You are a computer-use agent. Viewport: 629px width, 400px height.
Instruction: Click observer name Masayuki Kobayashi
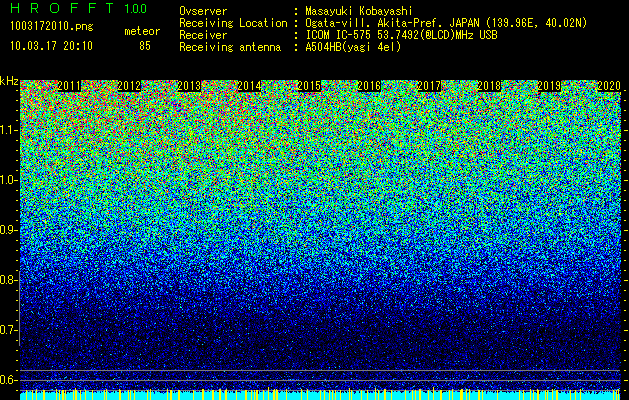point(359,11)
